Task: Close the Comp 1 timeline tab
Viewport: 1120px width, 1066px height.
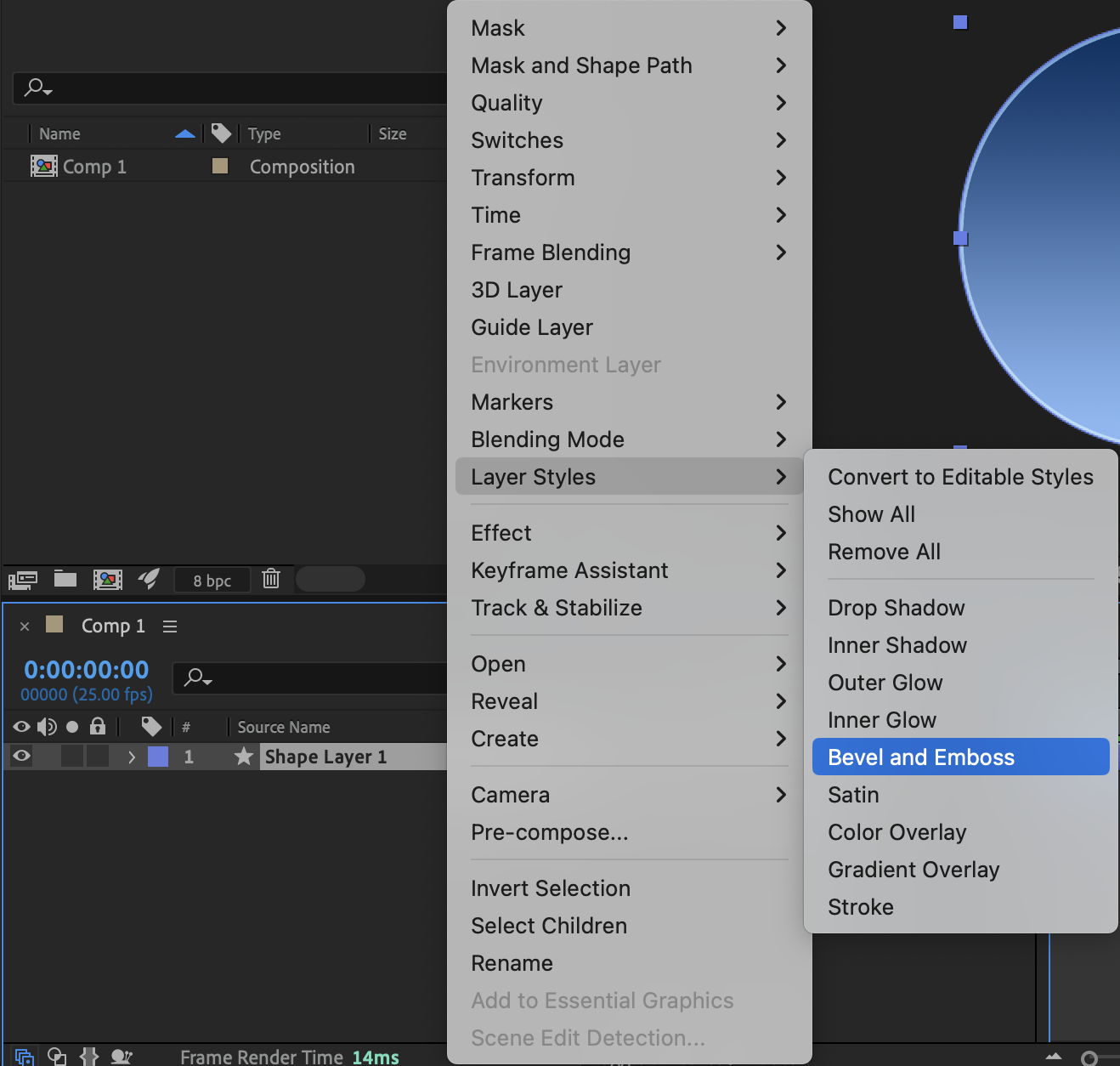Action: pos(25,627)
